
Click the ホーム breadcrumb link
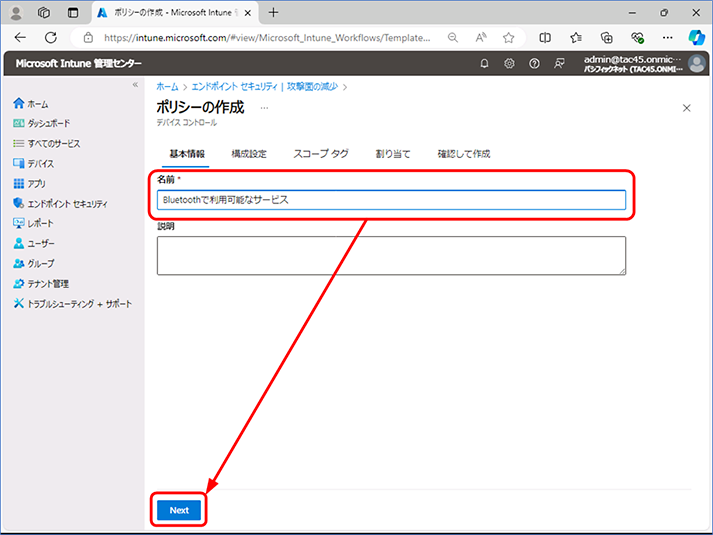[x=167, y=87]
